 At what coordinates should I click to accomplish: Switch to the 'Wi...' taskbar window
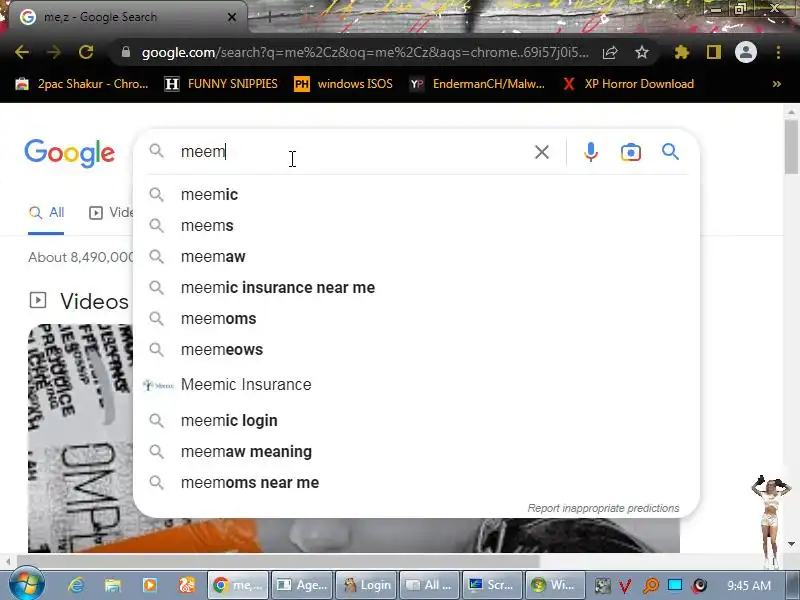555,585
